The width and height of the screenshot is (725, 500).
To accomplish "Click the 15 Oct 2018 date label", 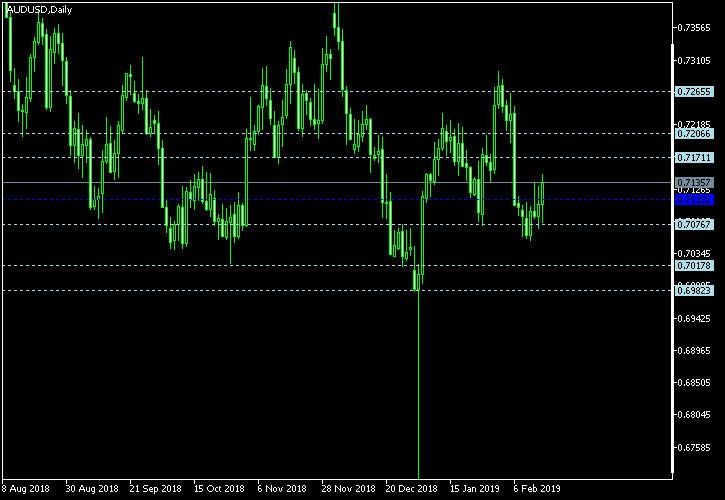I will [x=219, y=488].
